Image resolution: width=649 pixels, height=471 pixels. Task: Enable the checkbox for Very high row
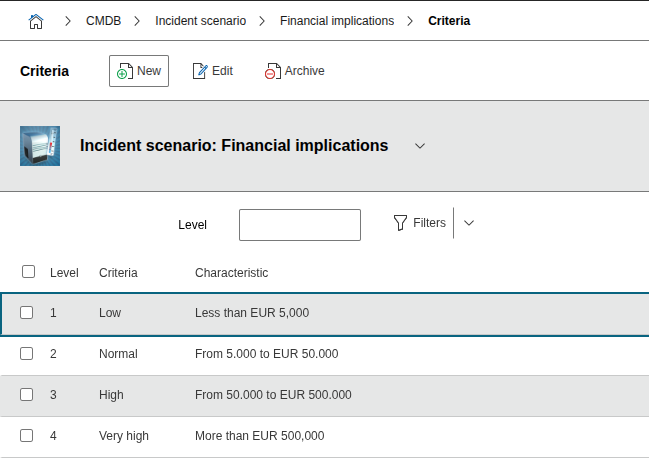click(27, 436)
